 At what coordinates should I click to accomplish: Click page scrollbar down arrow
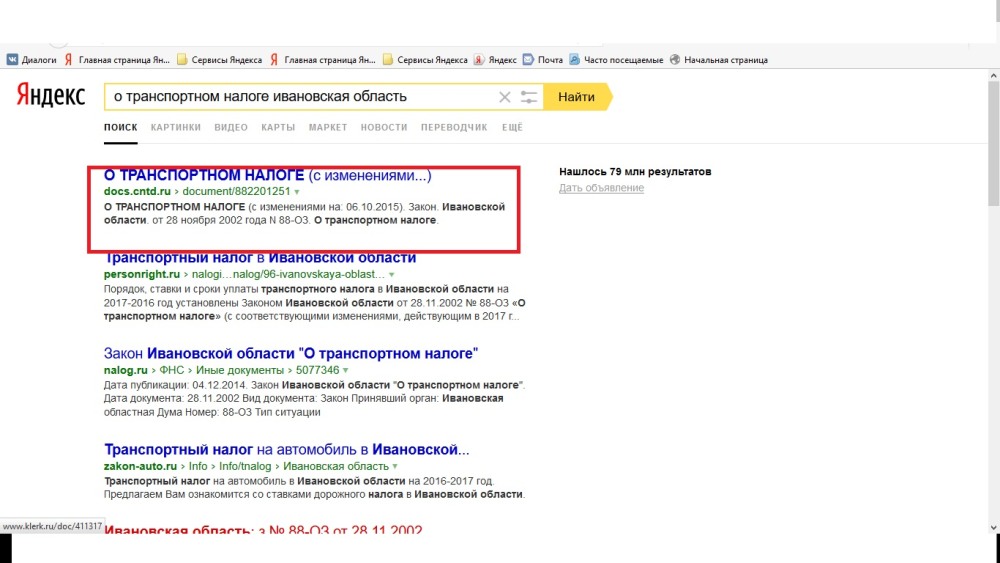coord(994,527)
